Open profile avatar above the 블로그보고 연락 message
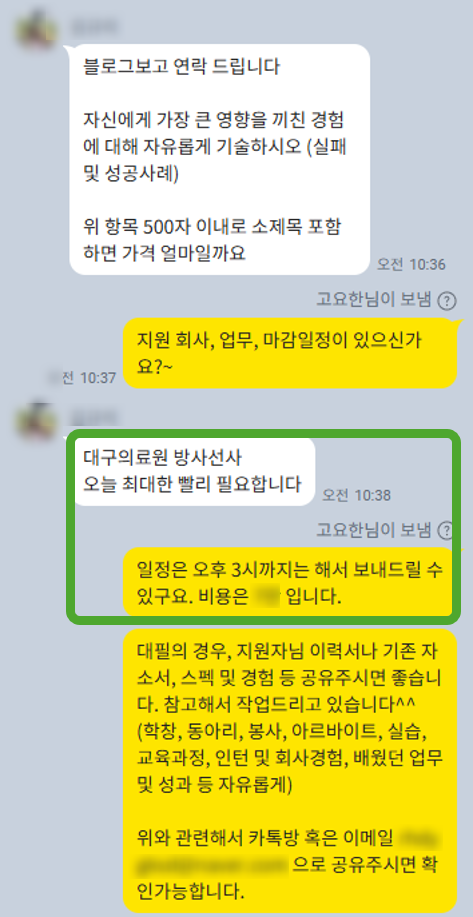 [x=36, y=27]
